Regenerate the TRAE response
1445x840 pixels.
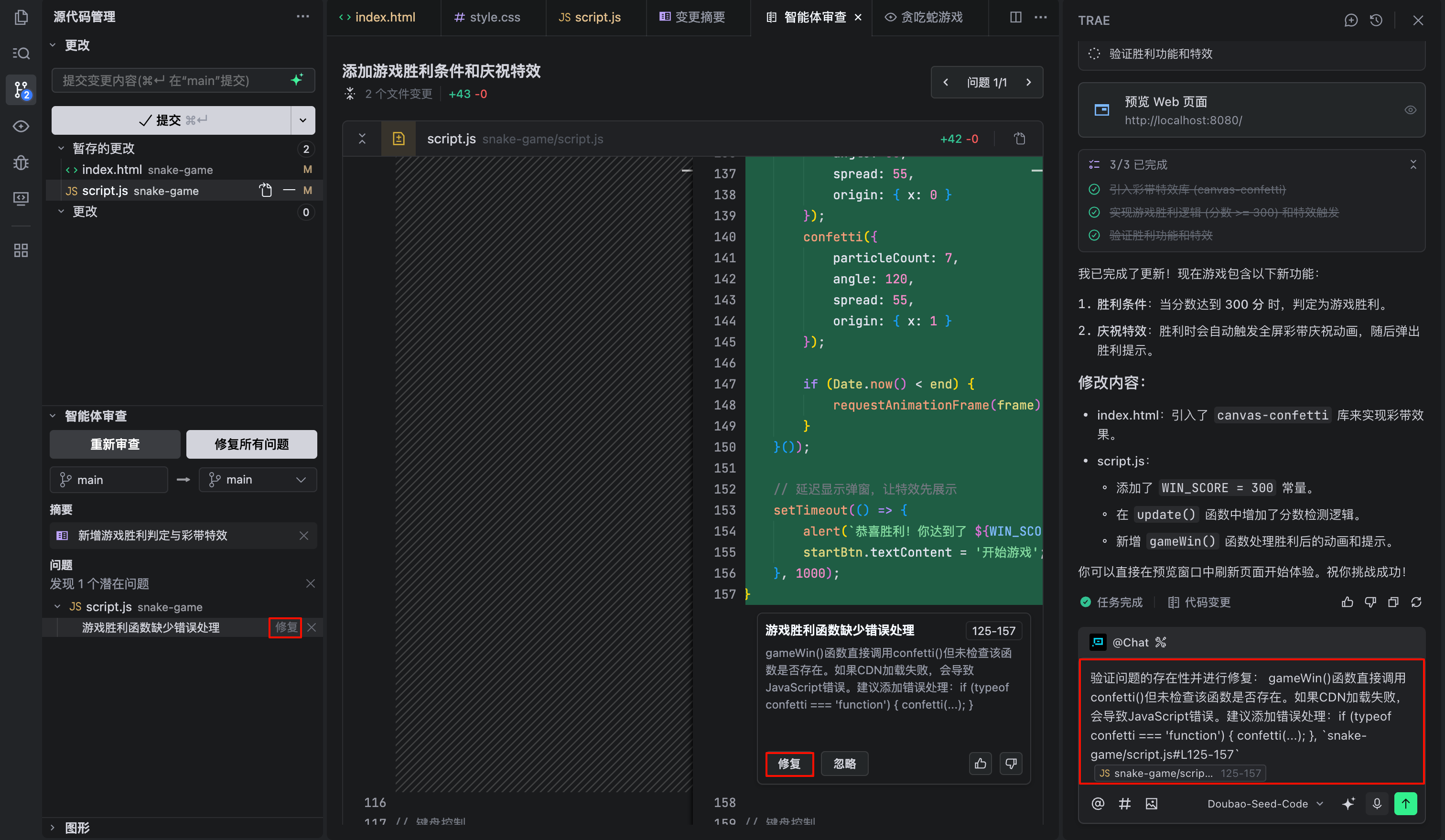click(x=1416, y=602)
